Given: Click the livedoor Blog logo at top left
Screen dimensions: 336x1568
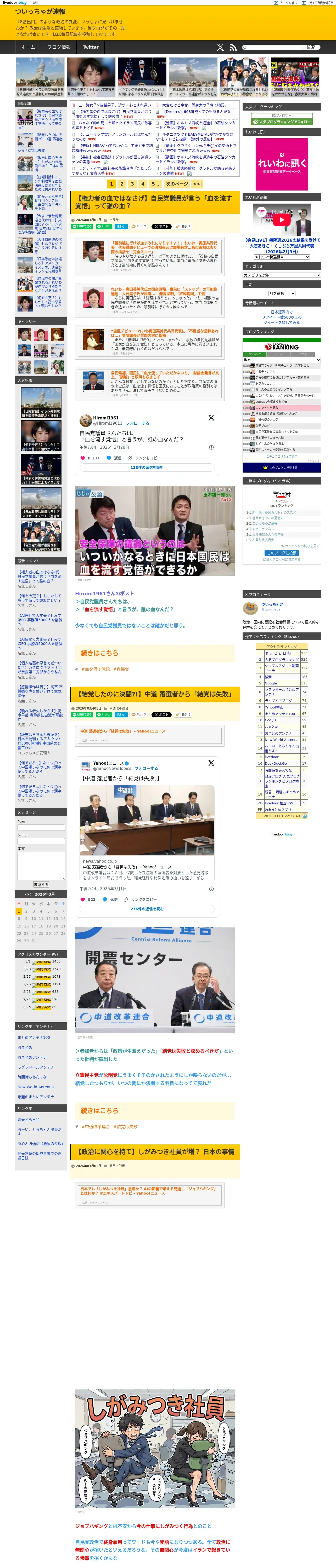Looking at the screenshot, I should [15, 3].
